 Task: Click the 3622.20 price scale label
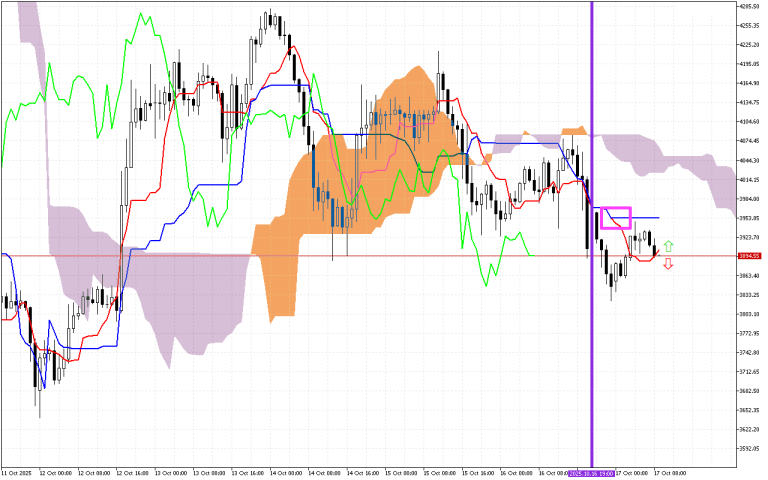[749, 430]
